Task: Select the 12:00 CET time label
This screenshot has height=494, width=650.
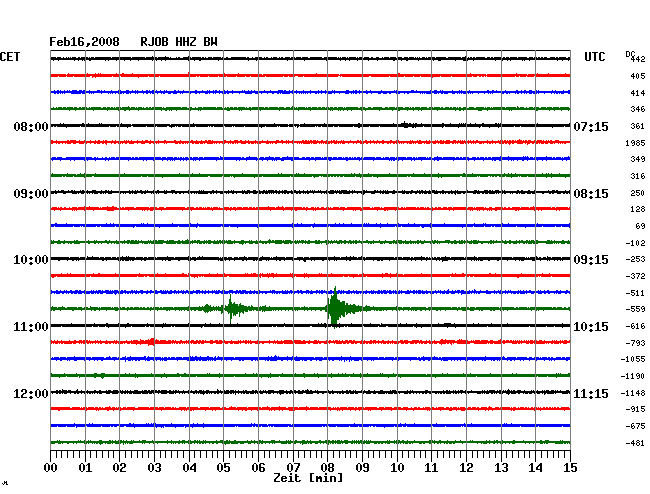Action: point(31,393)
